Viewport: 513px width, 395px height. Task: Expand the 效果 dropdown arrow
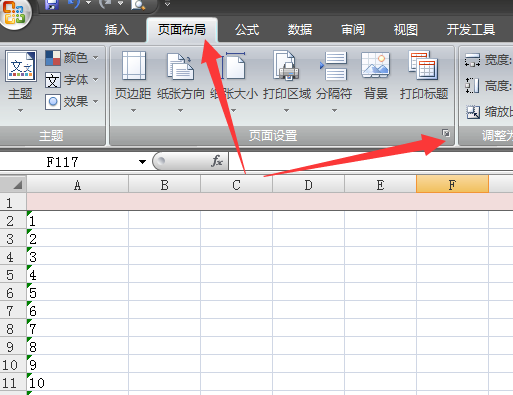click(x=96, y=101)
